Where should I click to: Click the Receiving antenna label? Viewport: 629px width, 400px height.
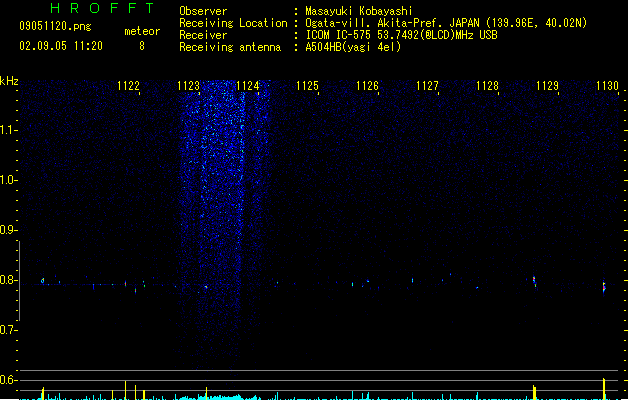pos(230,47)
